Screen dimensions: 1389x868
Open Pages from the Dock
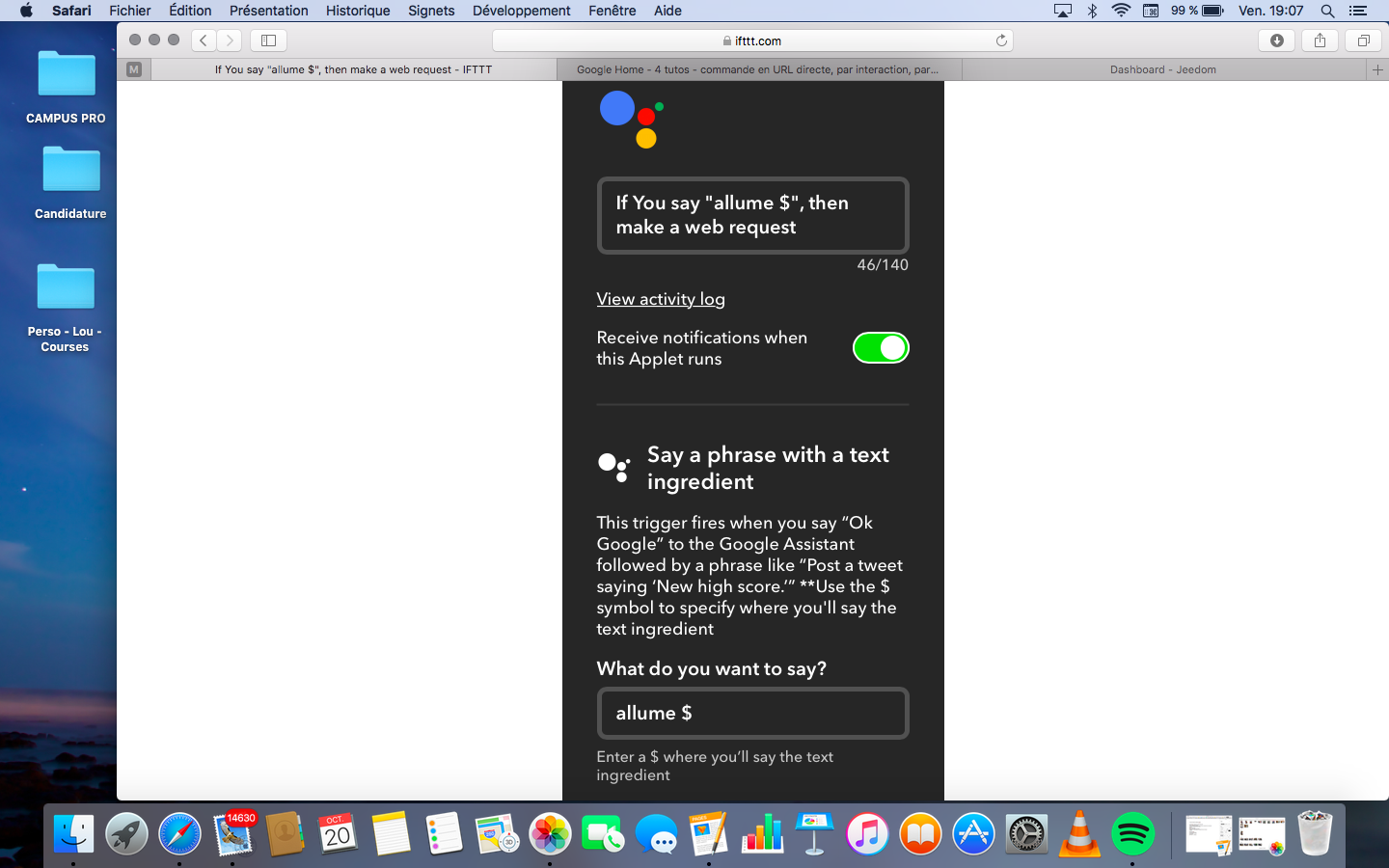point(709,834)
